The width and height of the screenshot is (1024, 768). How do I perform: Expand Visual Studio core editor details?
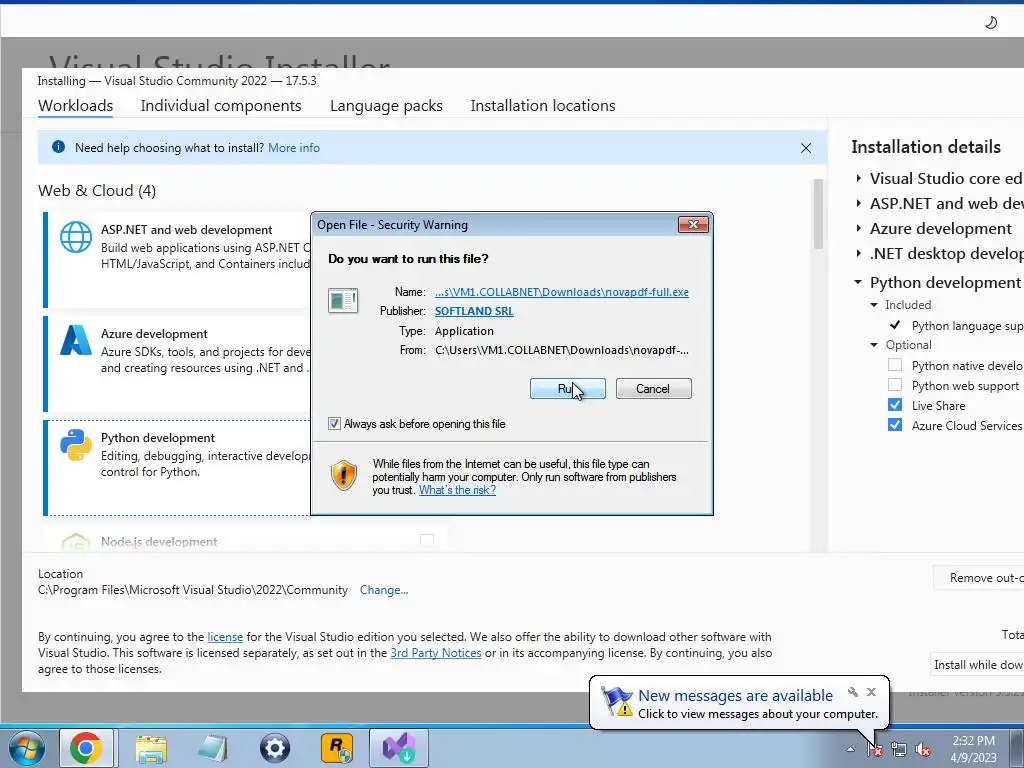(858, 178)
